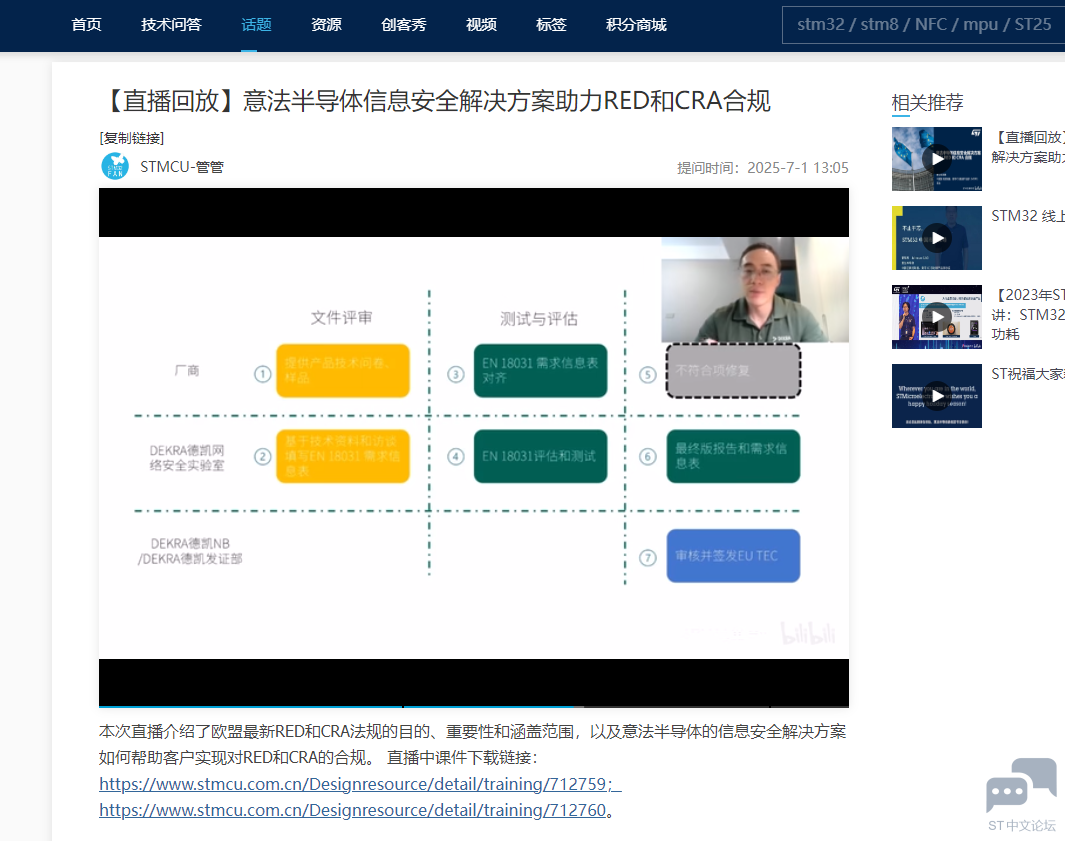Open the training/712760 download link
The height and width of the screenshot is (841, 1065).
pos(353,810)
